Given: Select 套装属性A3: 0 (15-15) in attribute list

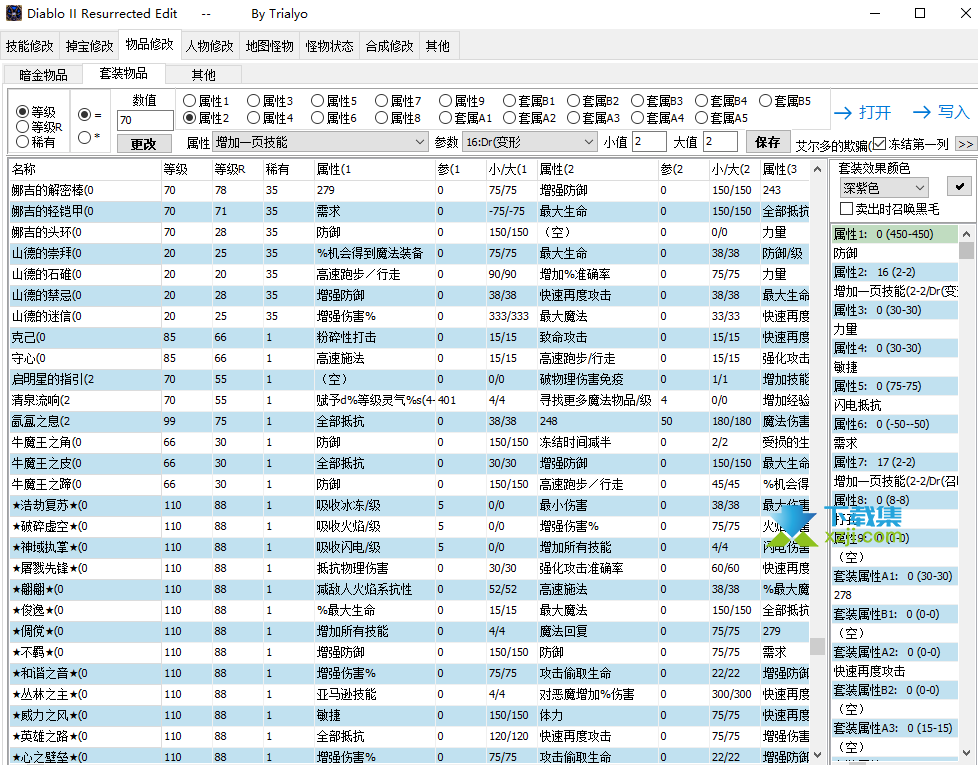Looking at the screenshot, I should pyautogui.click(x=895, y=728).
